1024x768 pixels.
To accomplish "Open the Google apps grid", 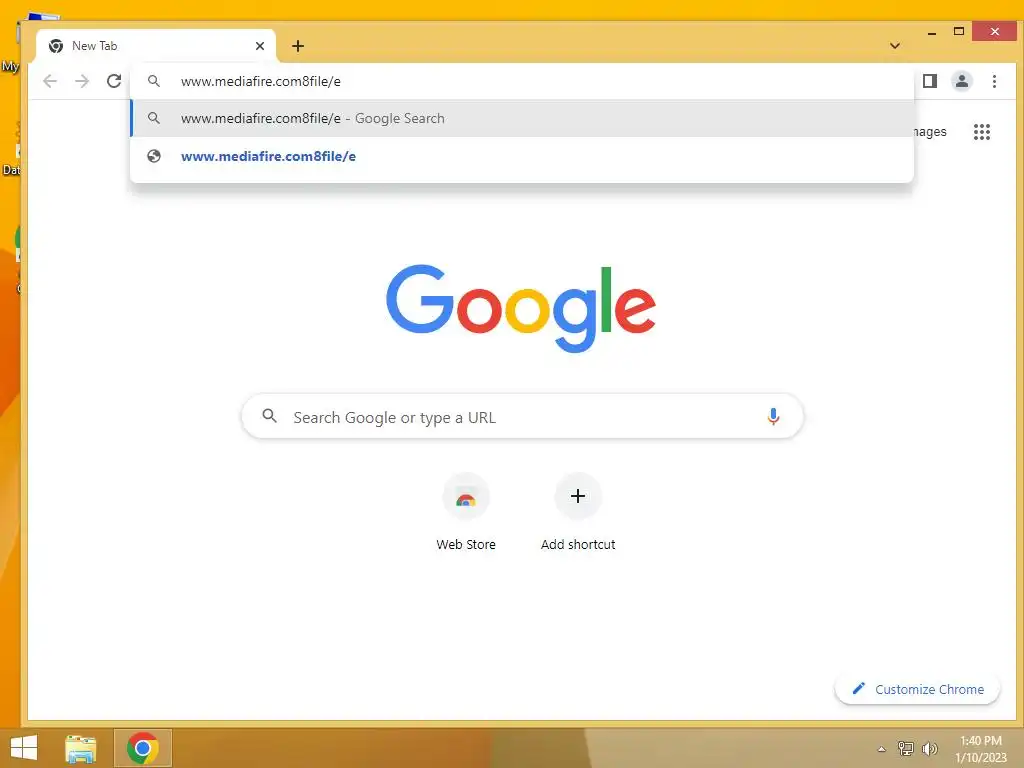I will point(982,132).
